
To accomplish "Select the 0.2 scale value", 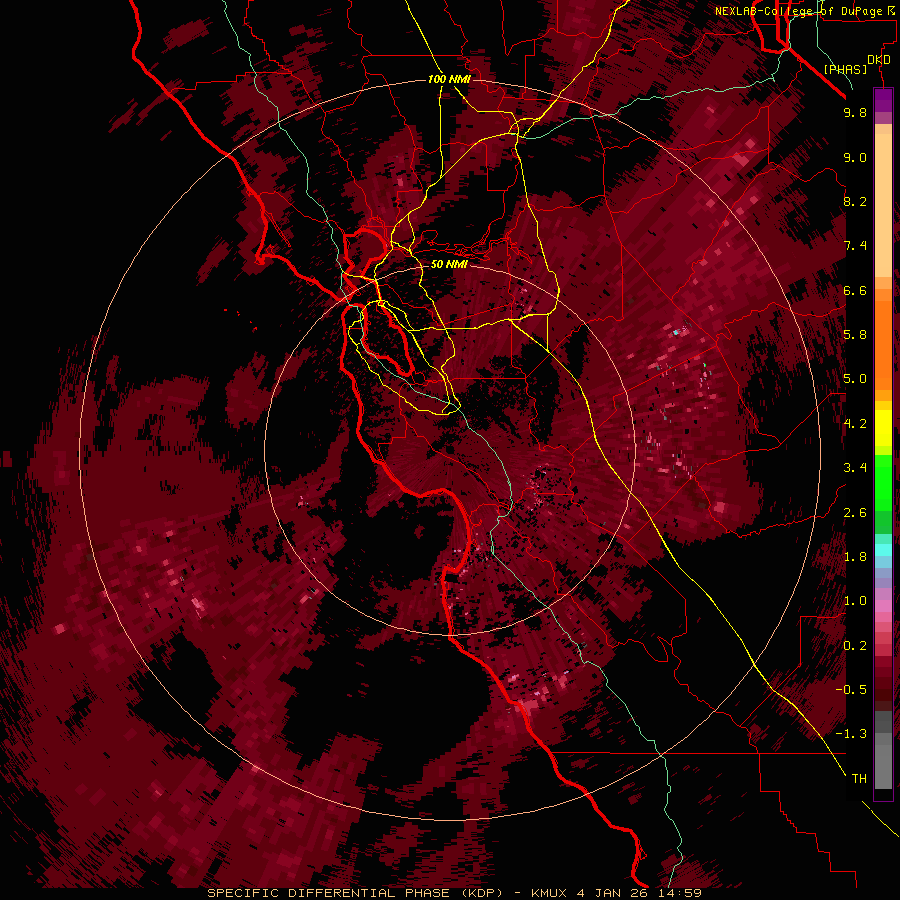I will click(855, 646).
